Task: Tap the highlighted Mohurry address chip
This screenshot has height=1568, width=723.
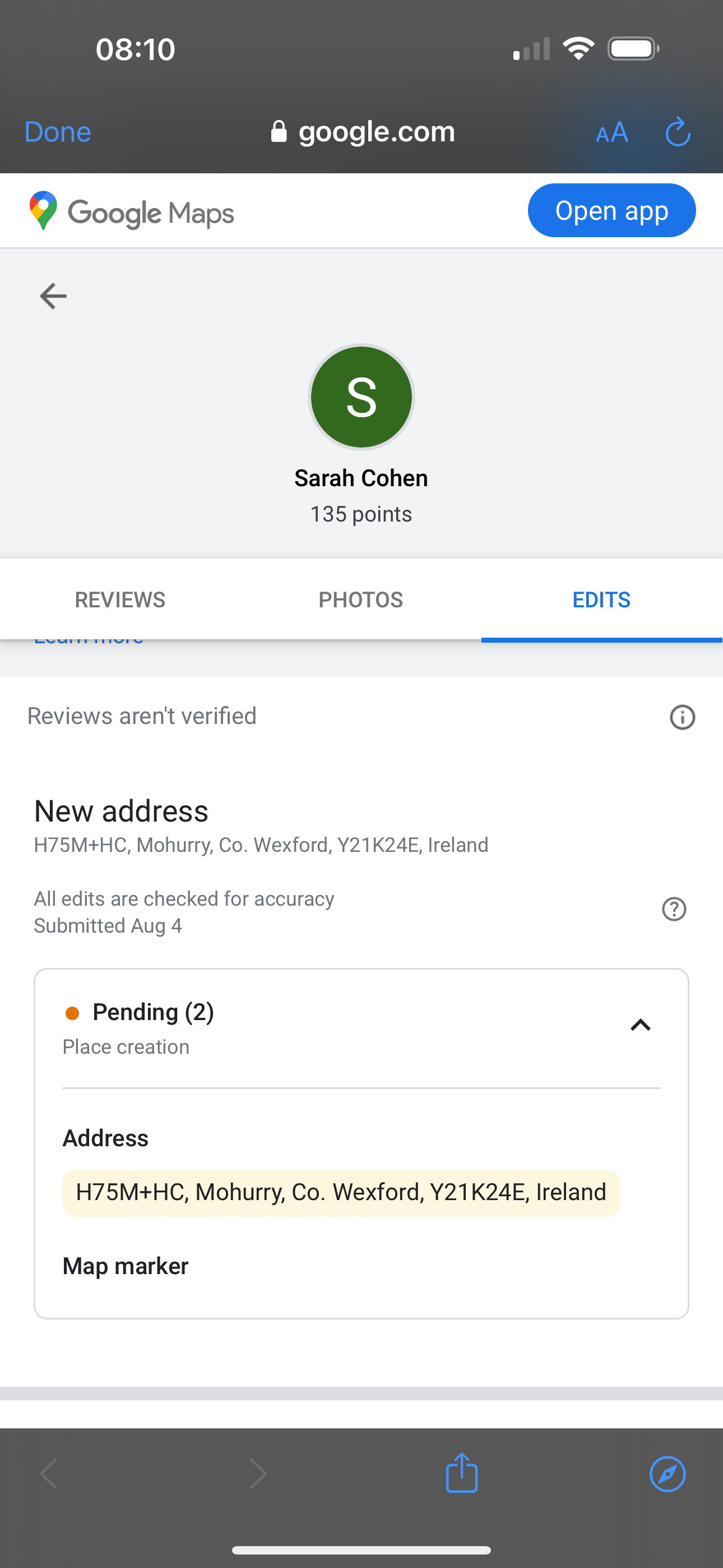Action: pos(341,1192)
